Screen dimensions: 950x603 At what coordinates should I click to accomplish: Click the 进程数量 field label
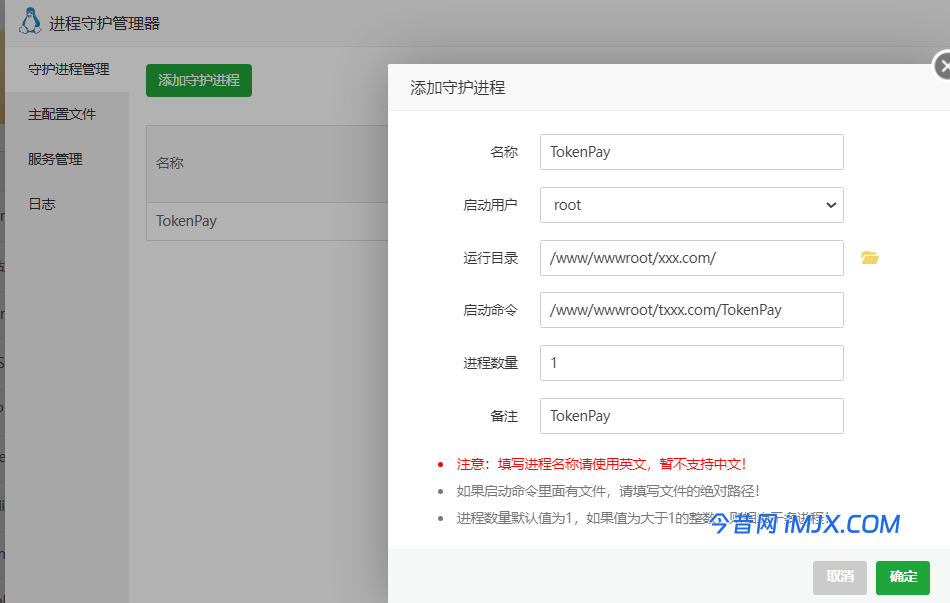(x=490, y=363)
